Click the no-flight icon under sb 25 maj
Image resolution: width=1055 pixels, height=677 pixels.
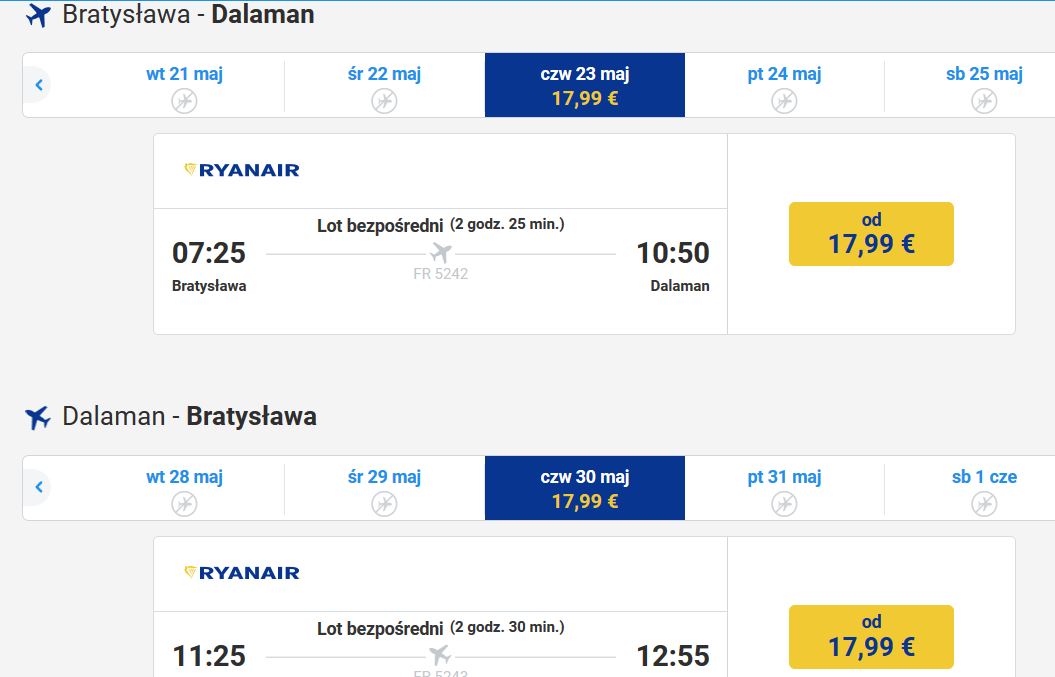[x=984, y=101]
